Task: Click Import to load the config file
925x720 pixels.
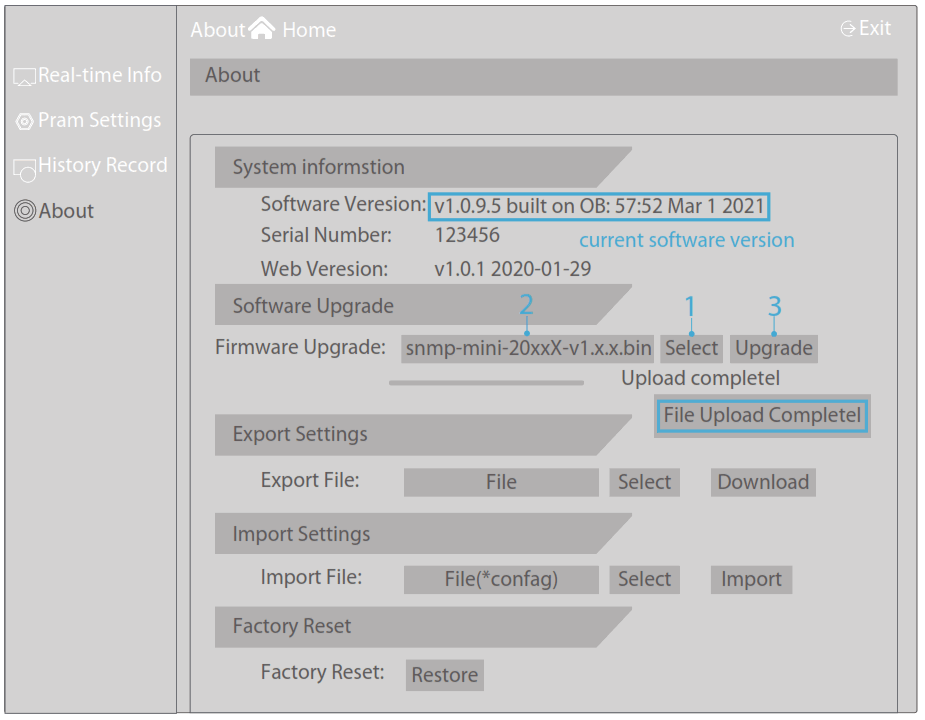Action: point(751,580)
